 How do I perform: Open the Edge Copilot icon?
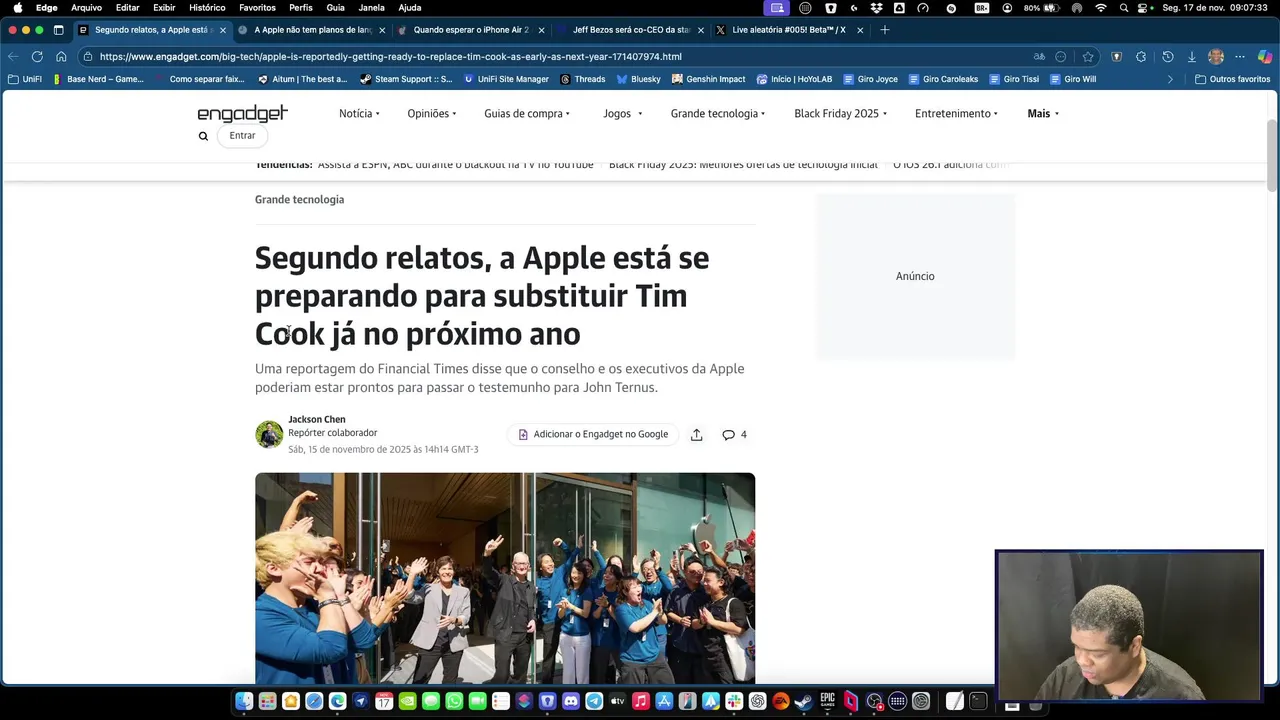(1264, 57)
